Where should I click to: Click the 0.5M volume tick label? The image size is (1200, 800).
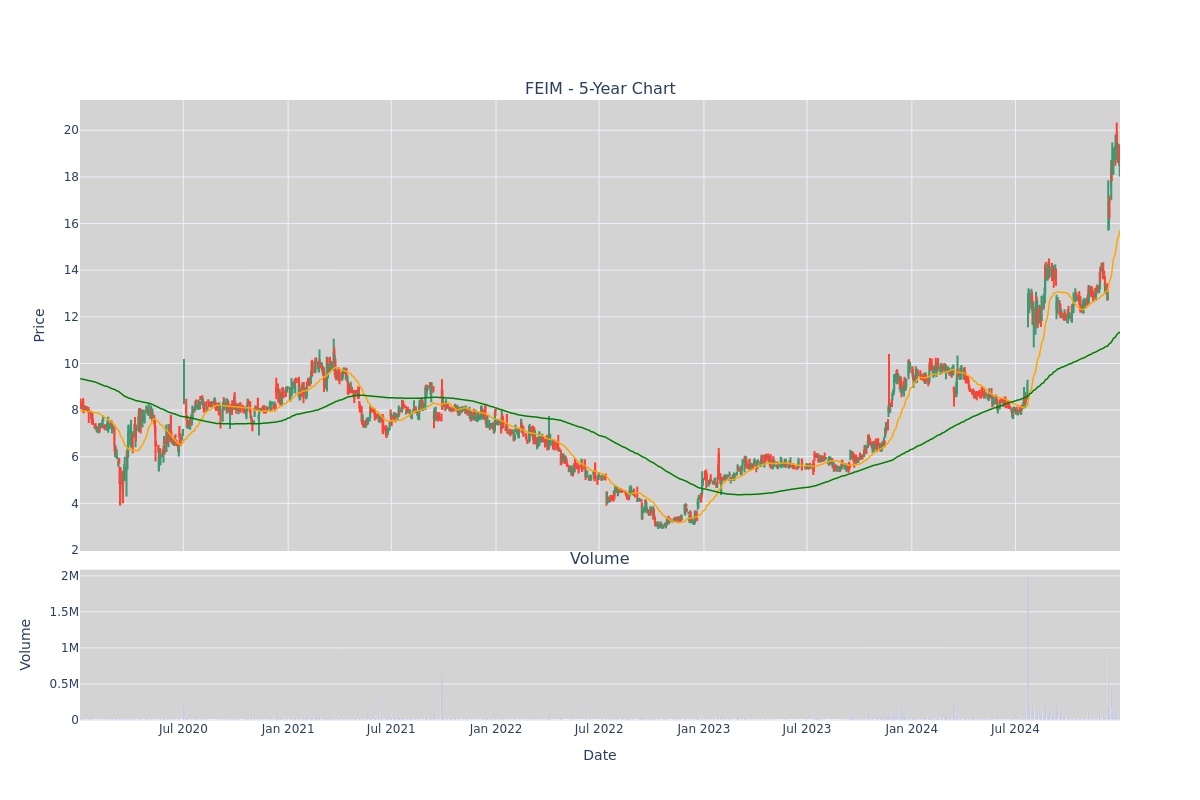pos(62,684)
